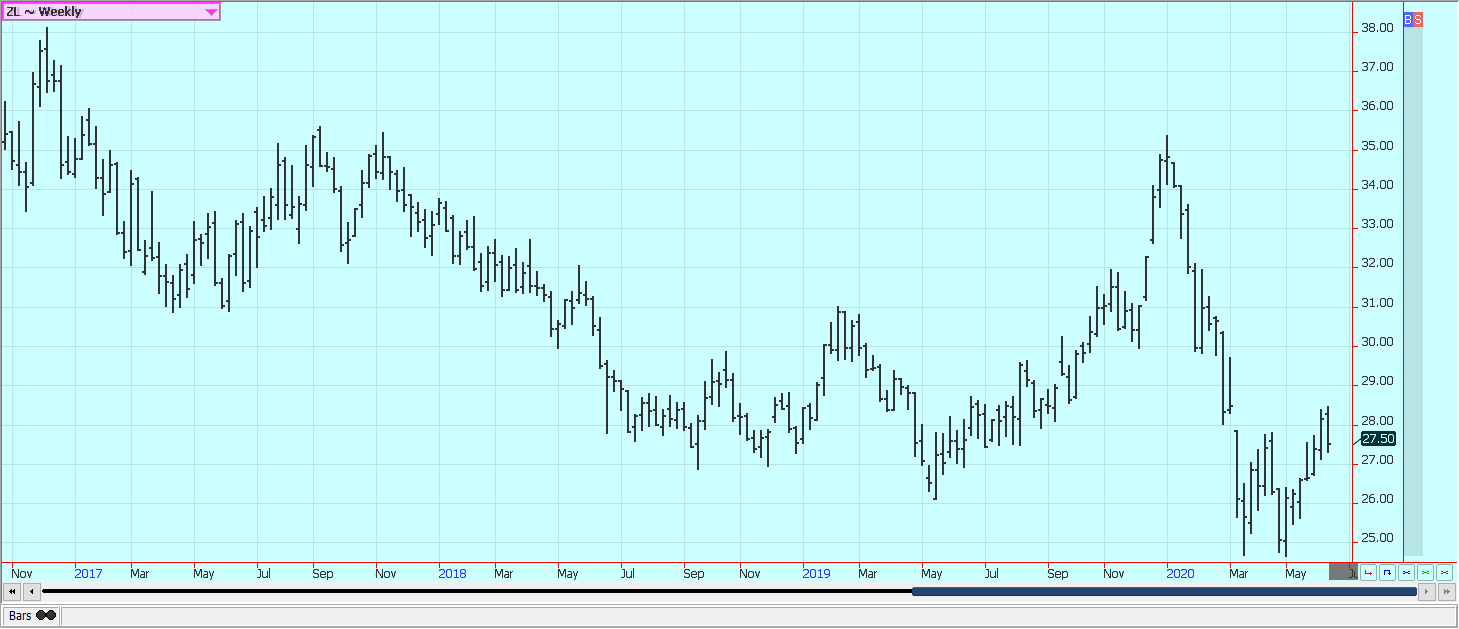Image resolution: width=1459 pixels, height=629 pixels.
Task: Click the gray highlighted date marker on time axis
Action: [1343, 572]
